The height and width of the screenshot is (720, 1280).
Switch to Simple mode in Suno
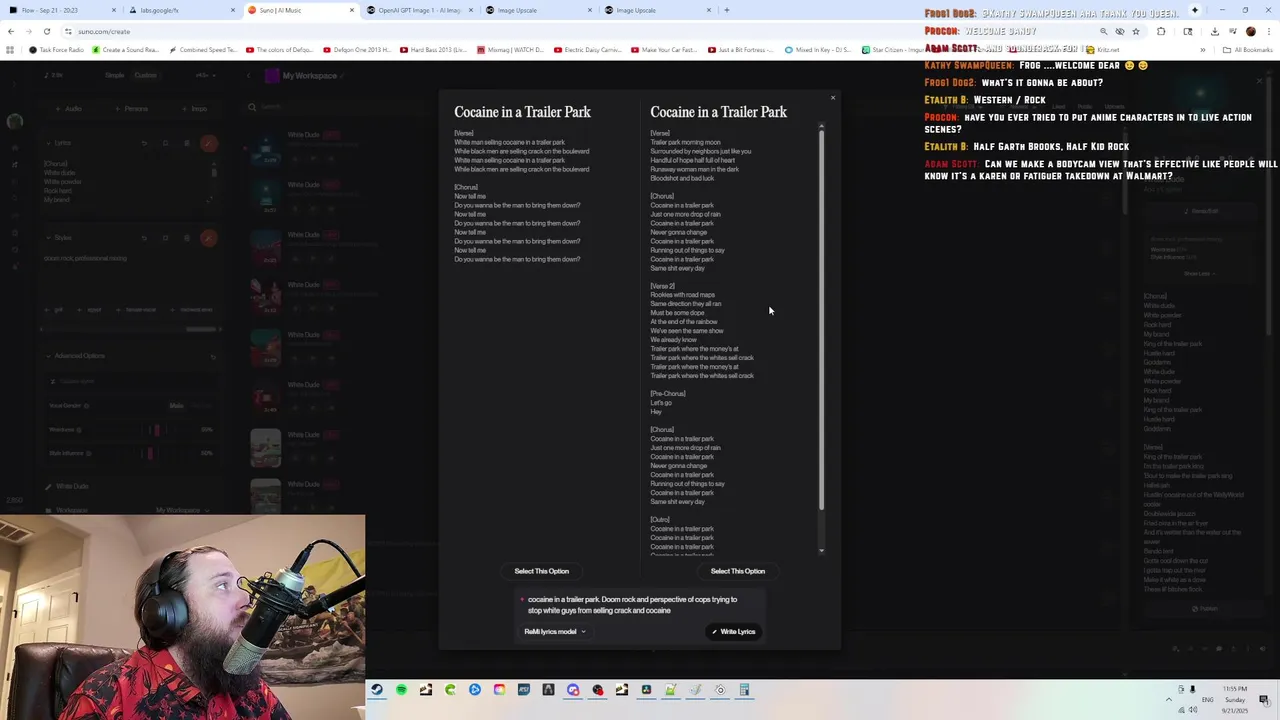[x=115, y=75]
